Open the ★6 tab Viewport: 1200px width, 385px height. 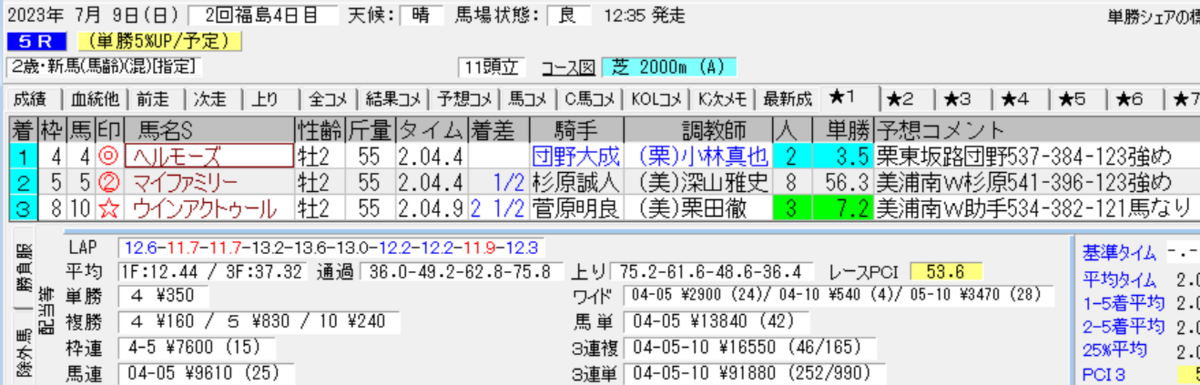click(1130, 99)
